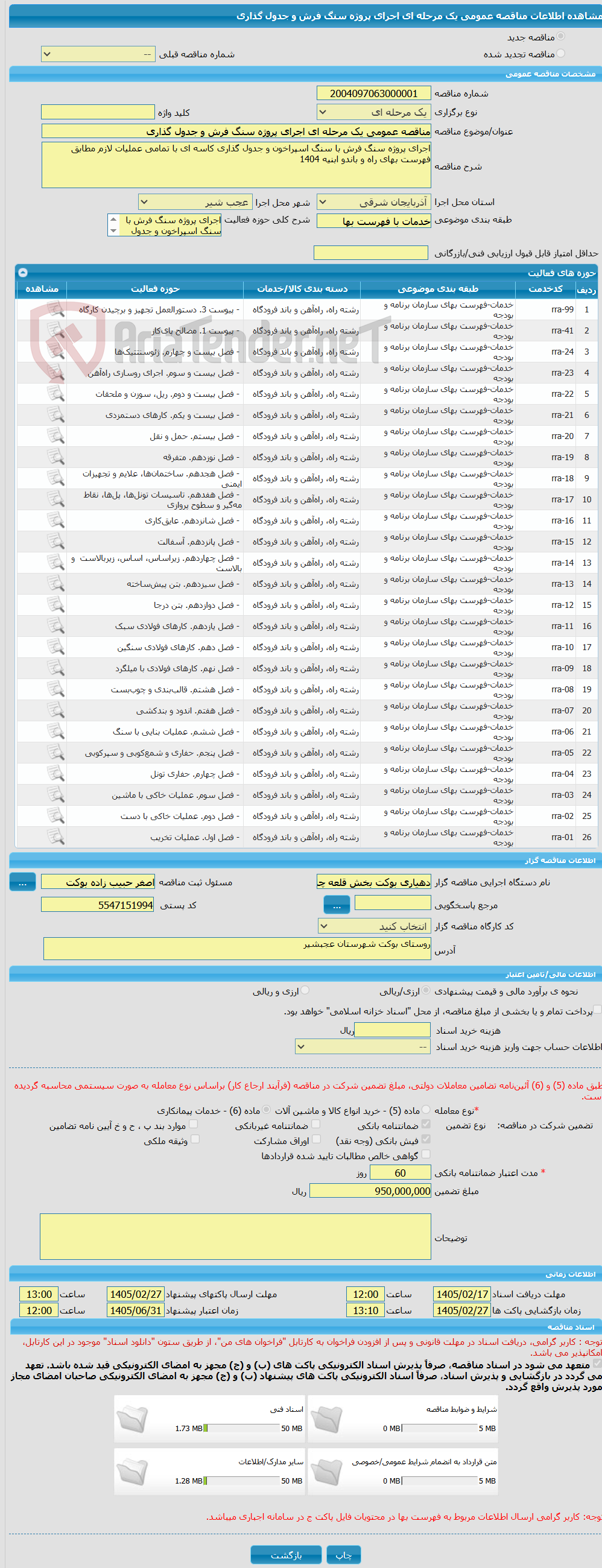This screenshot has width=602, height=1568.
Task: Open view icon for row rra-11
Action: [55, 626]
